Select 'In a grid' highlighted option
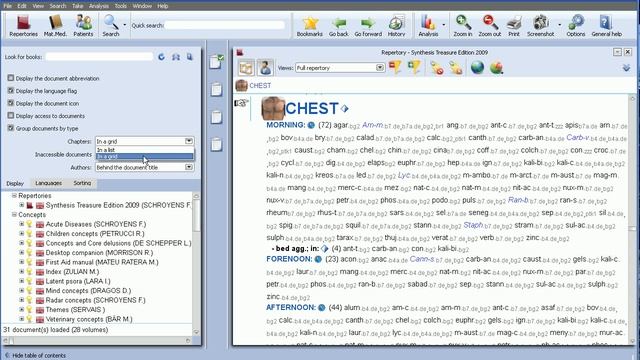The width and height of the screenshot is (640, 360). pyautogui.click(x=144, y=156)
